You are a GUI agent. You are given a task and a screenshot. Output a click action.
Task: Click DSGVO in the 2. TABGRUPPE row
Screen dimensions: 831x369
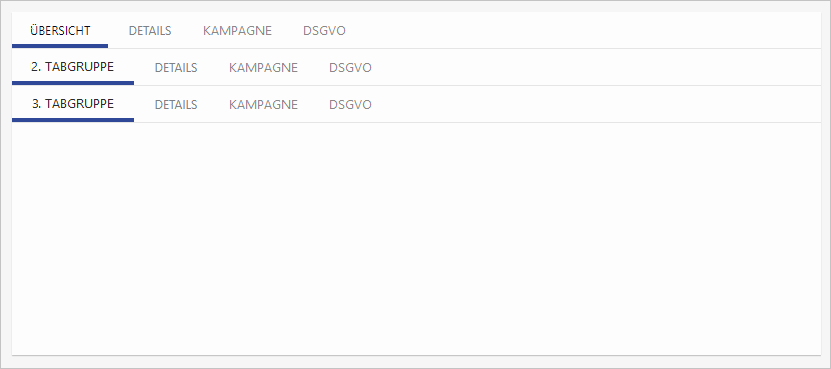click(x=350, y=68)
